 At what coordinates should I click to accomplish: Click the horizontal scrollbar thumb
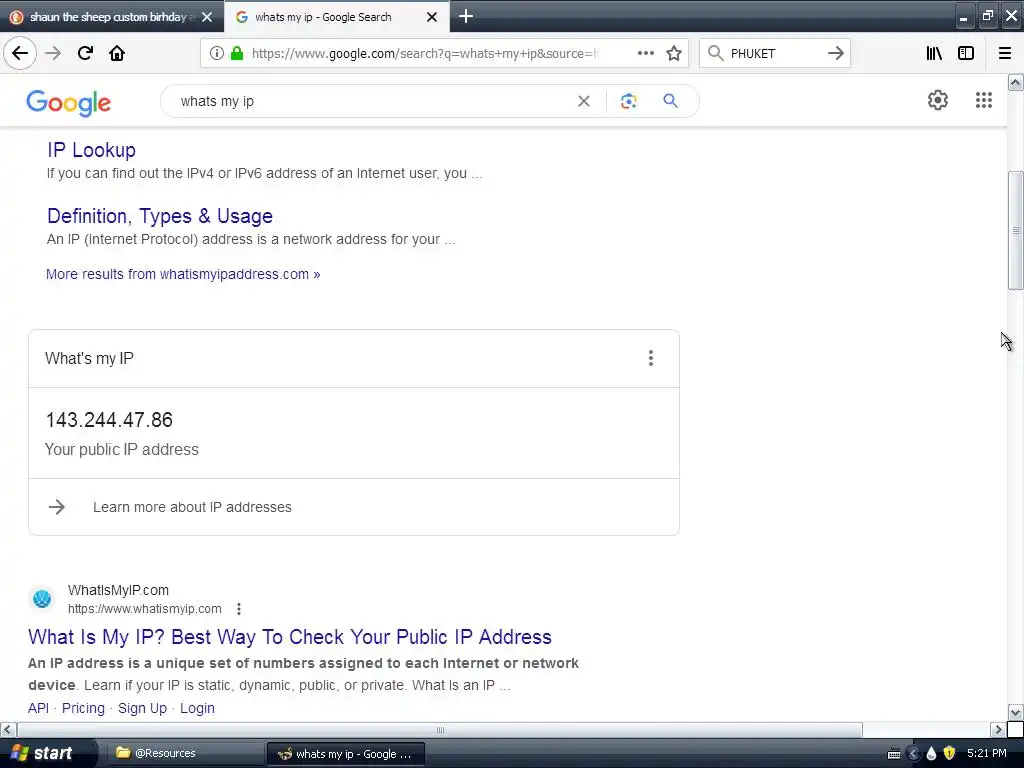[x=440, y=729]
